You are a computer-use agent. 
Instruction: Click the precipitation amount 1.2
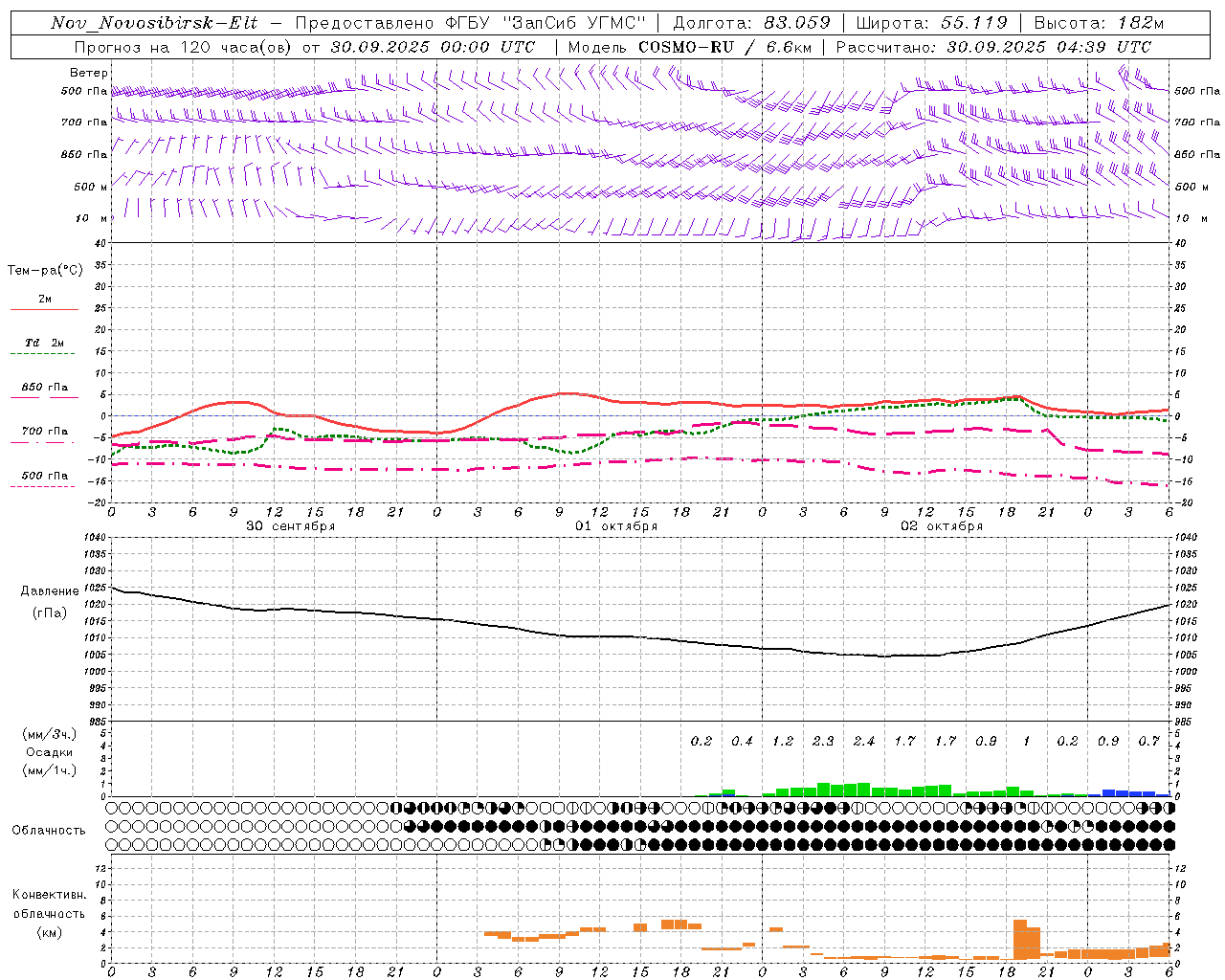782,741
